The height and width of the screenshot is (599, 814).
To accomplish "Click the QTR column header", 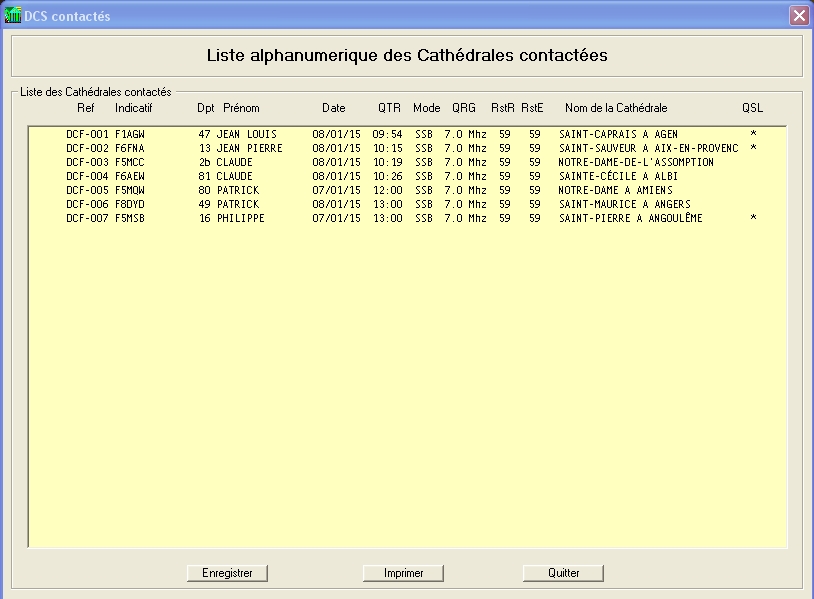I will [389, 108].
